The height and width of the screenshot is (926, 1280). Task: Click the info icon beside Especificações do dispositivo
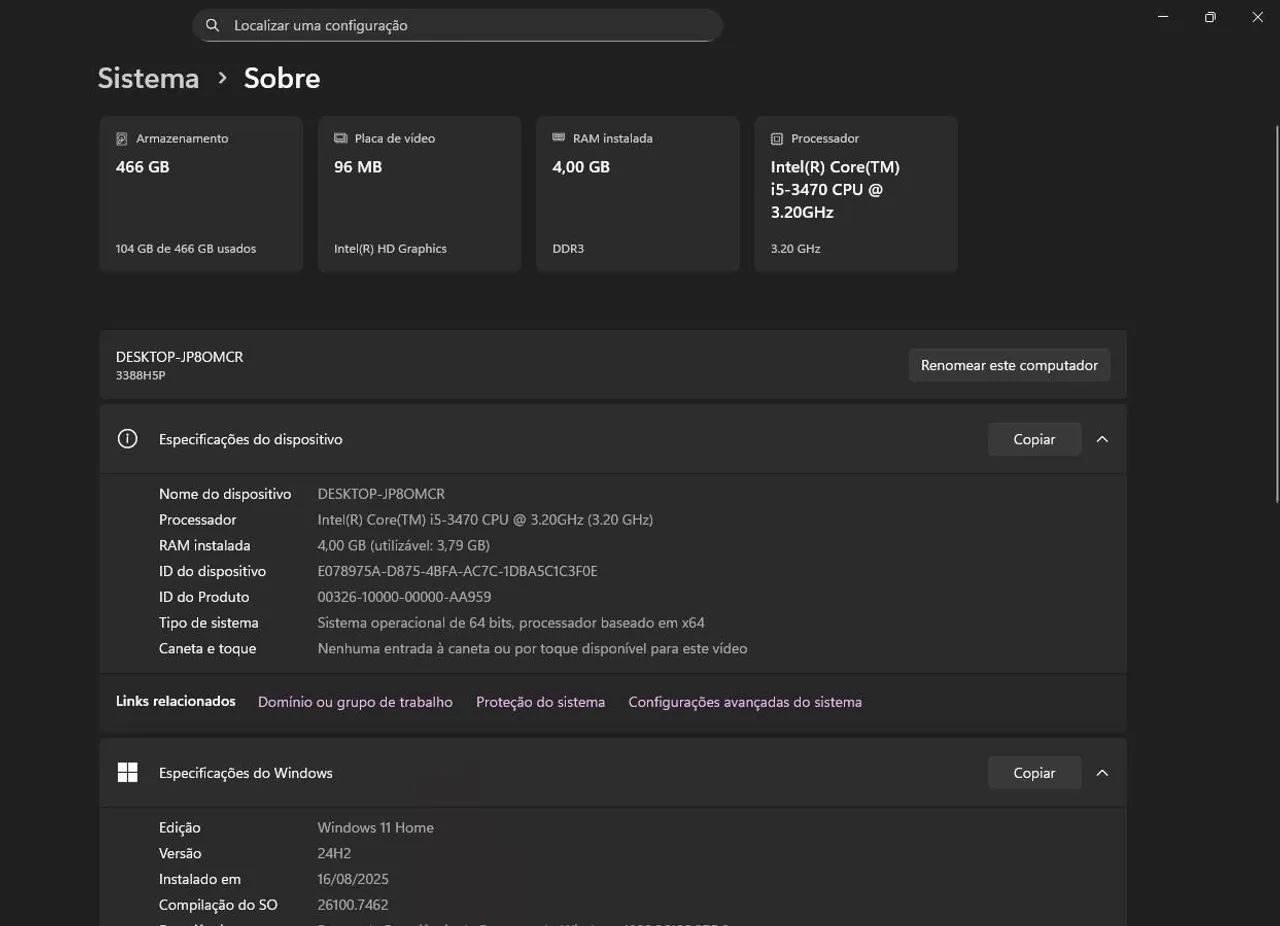(x=127, y=439)
